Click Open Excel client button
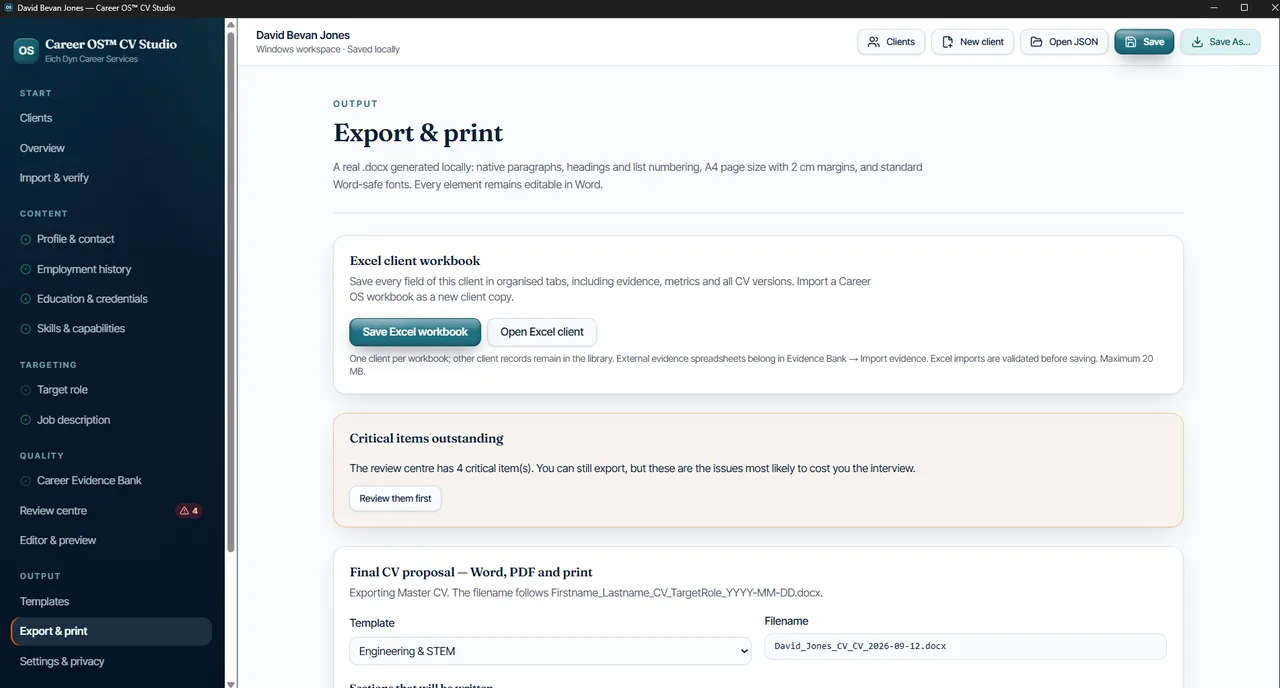The image size is (1280, 688). [542, 332]
